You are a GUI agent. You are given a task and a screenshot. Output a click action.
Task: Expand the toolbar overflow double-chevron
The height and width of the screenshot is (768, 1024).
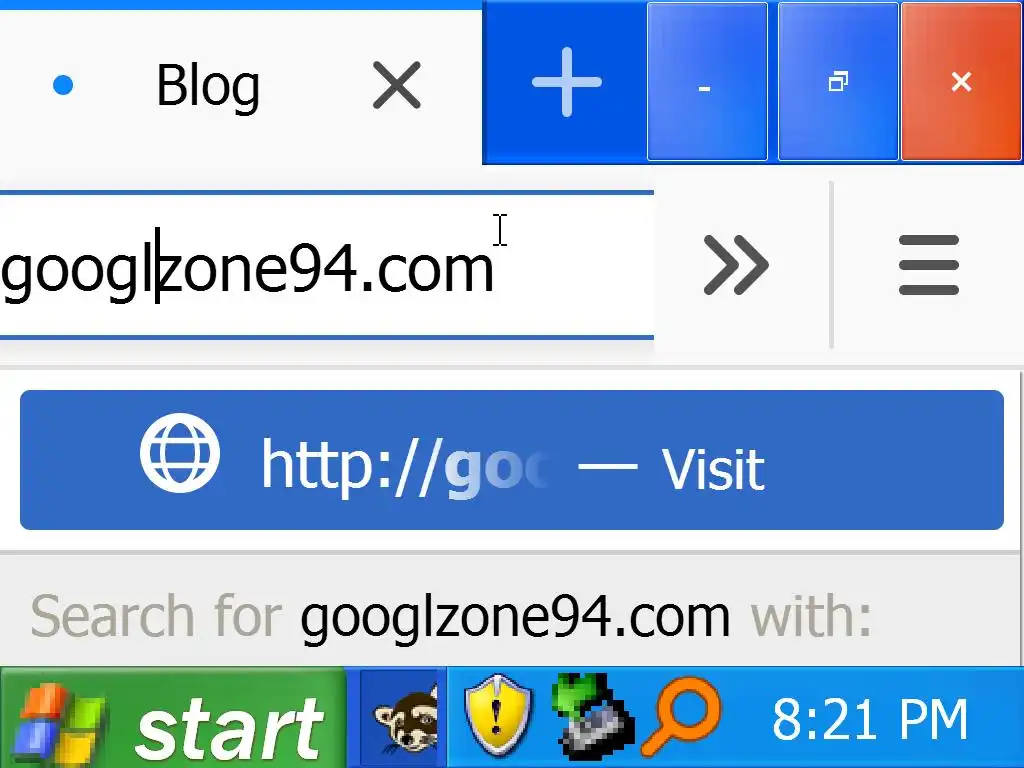pyautogui.click(x=736, y=265)
